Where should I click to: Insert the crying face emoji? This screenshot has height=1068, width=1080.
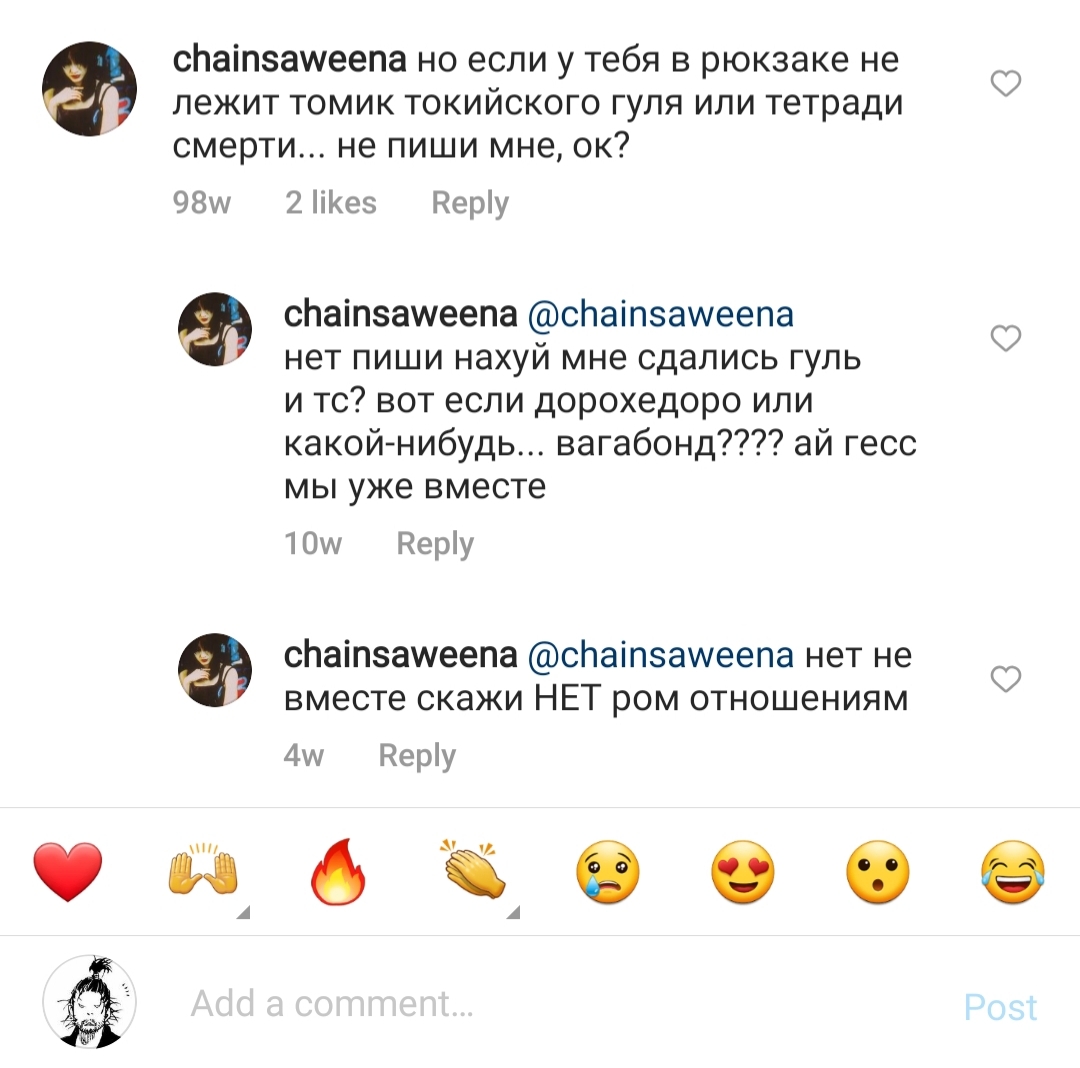pyautogui.click(x=608, y=872)
